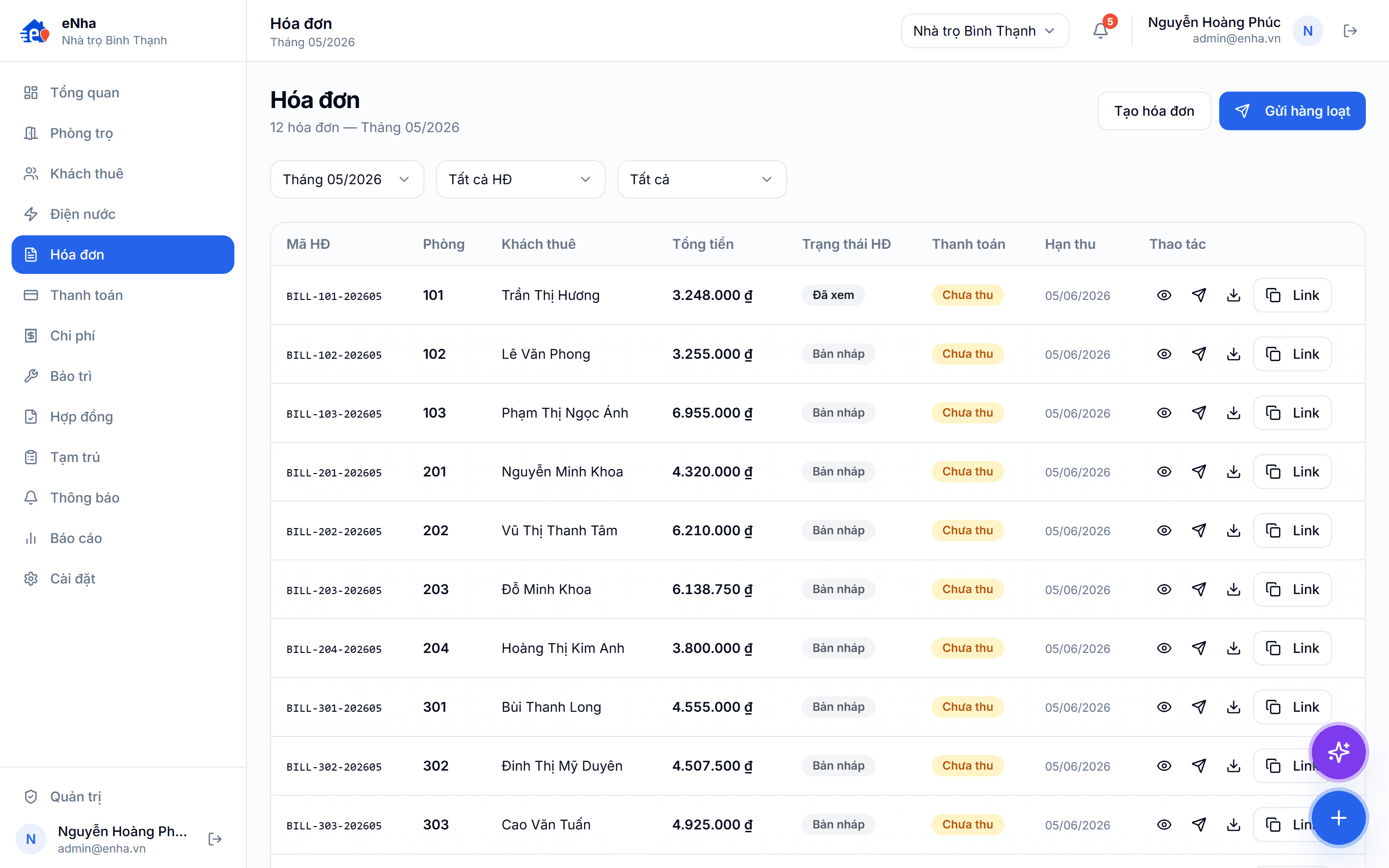Click the blue plus floating button
The image size is (1389, 868).
[1338, 818]
